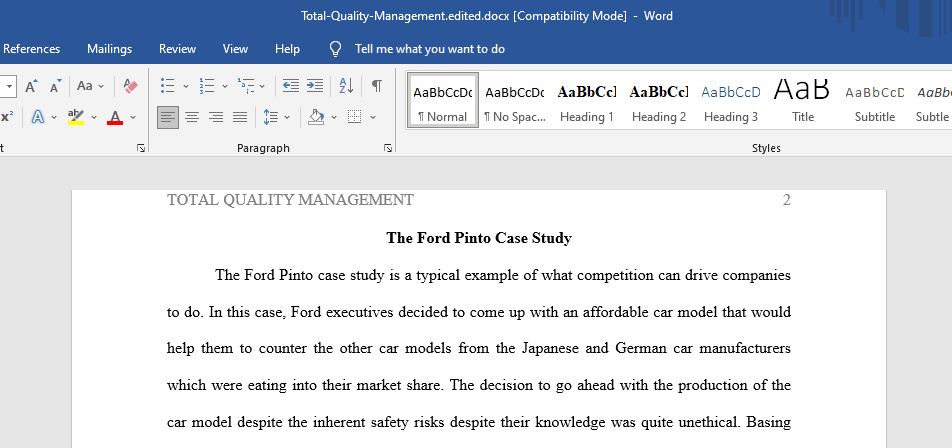Toggle align right
Screen dimensions: 952x448
pyautogui.click(x=216, y=117)
